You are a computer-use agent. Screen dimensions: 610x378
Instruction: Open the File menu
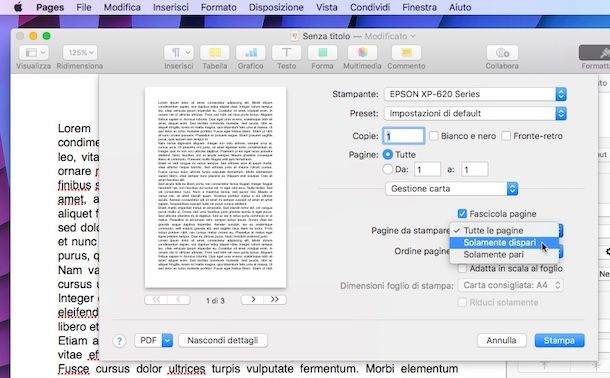[84, 7]
